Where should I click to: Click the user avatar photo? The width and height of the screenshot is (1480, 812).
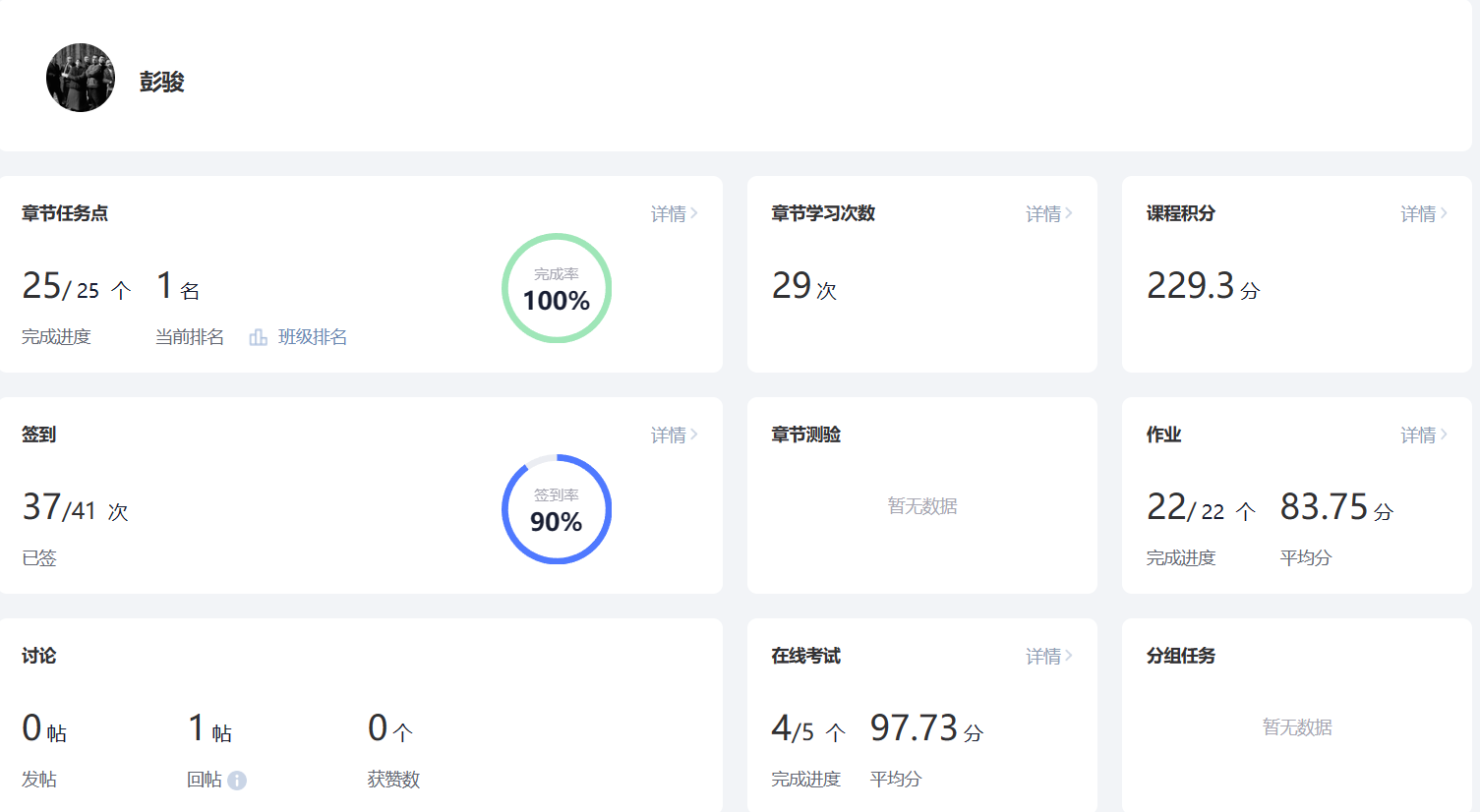[x=81, y=78]
